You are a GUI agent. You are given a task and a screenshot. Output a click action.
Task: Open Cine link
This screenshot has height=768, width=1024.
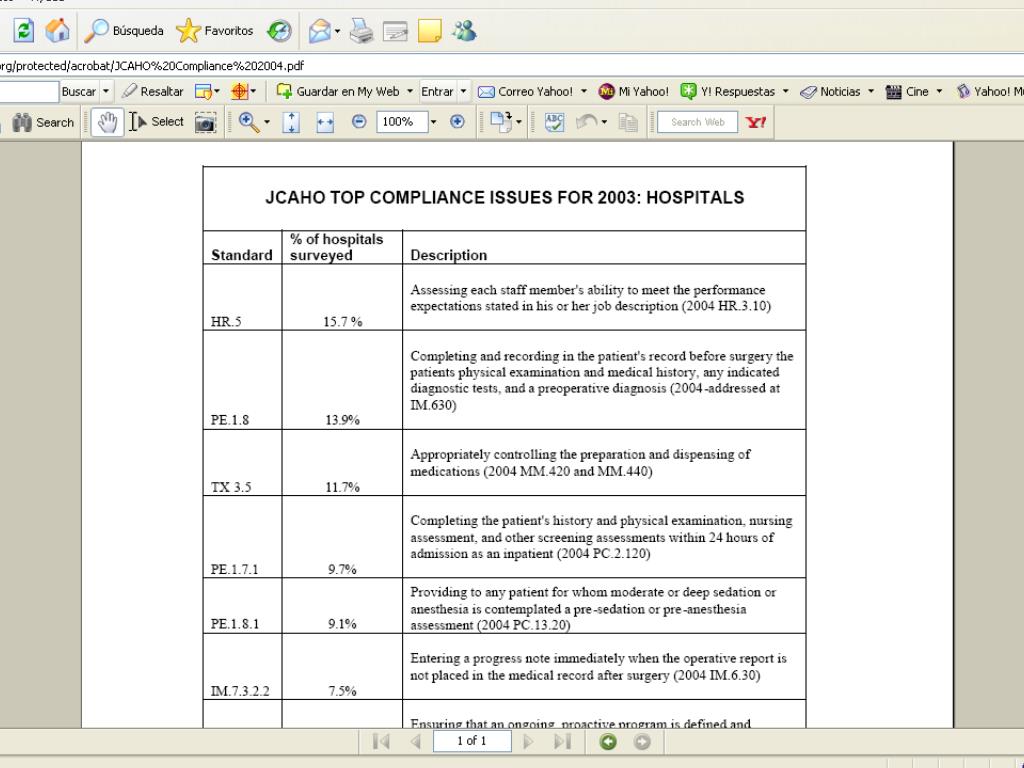point(907,91)
